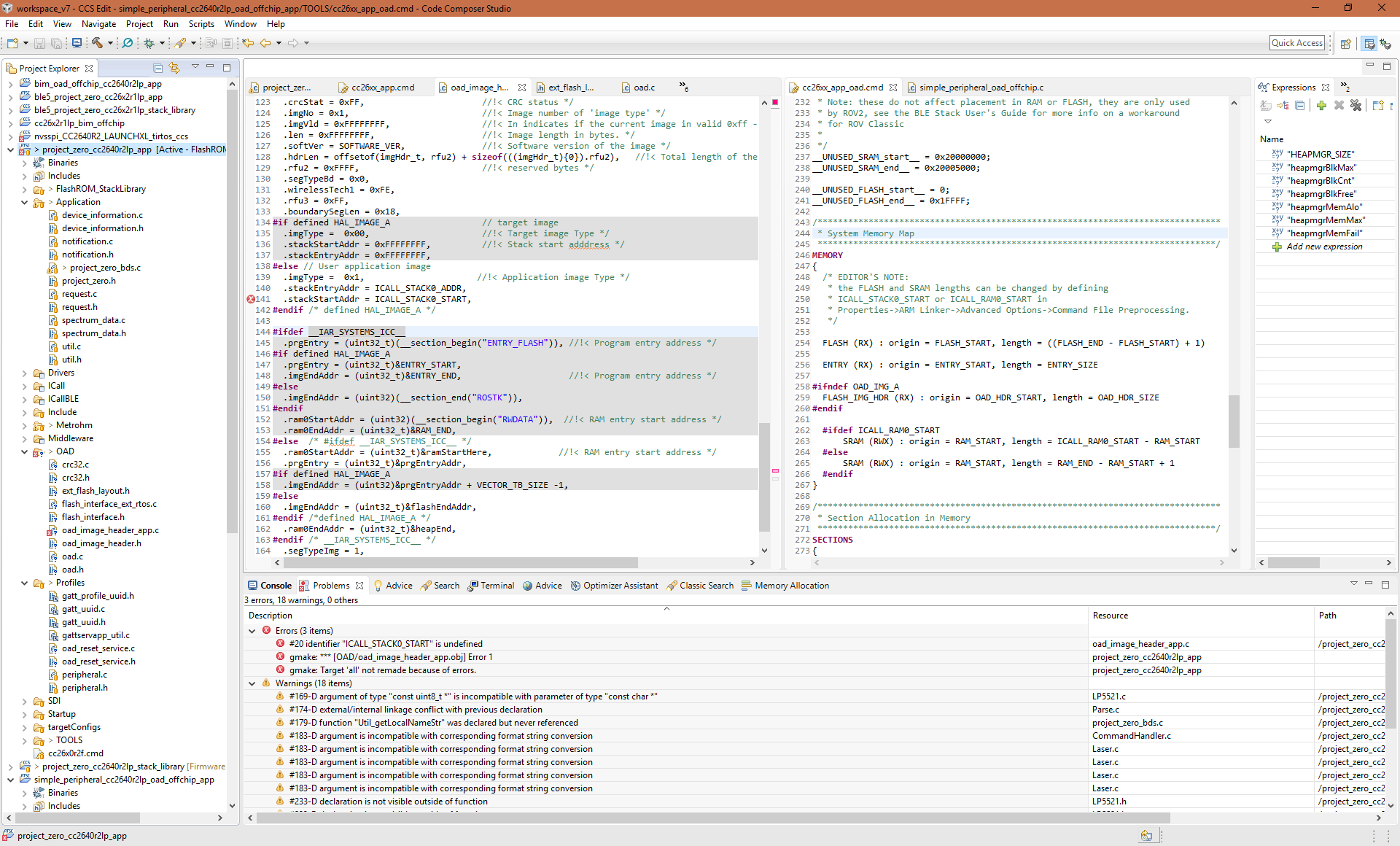Click the Collapse All icon in Project Explorer

157,68
